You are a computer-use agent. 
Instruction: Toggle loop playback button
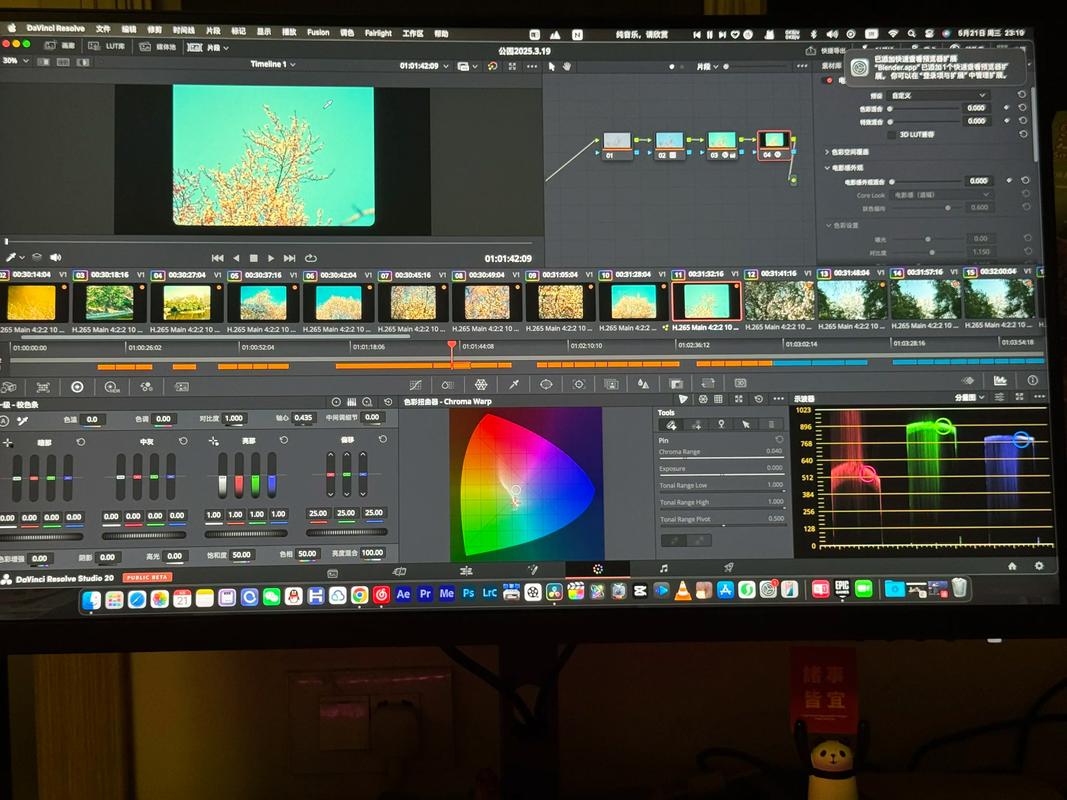(311, 258)
